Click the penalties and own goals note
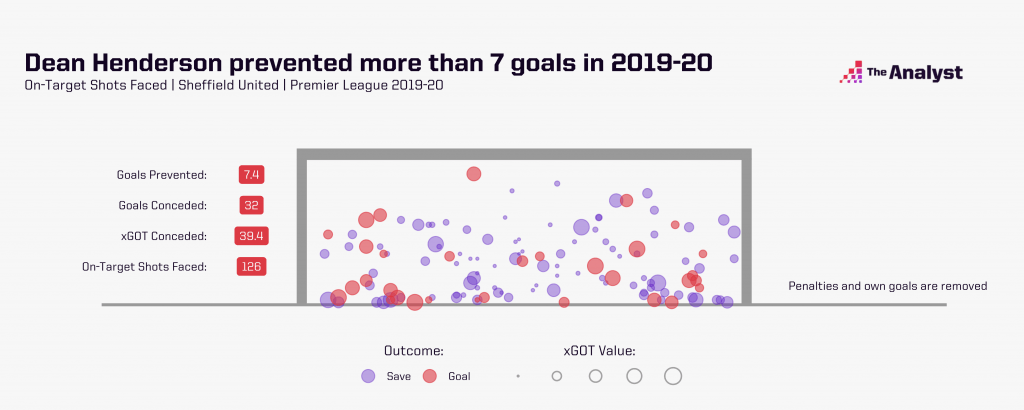 (887, 286)
